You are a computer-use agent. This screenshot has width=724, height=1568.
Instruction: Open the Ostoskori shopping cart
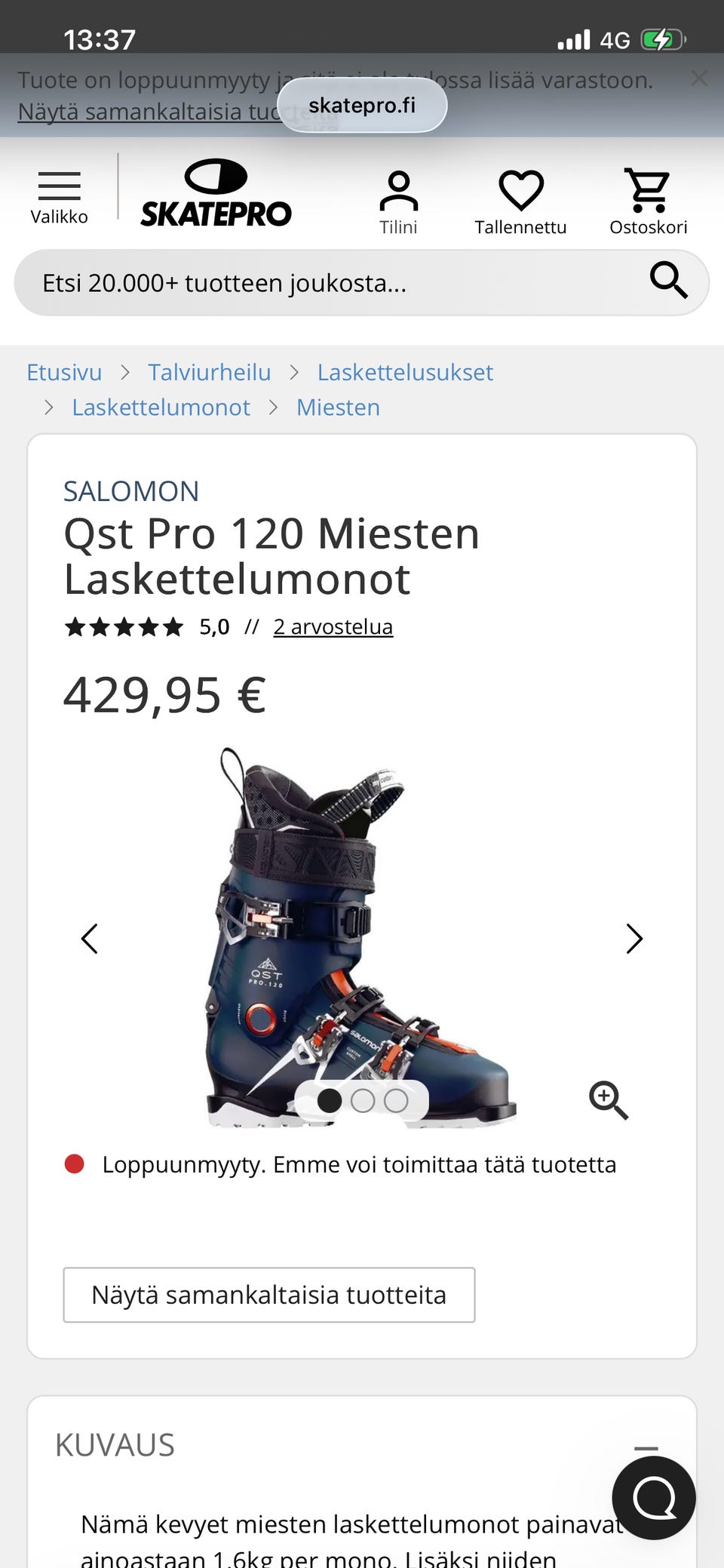(x=648, y=202)
